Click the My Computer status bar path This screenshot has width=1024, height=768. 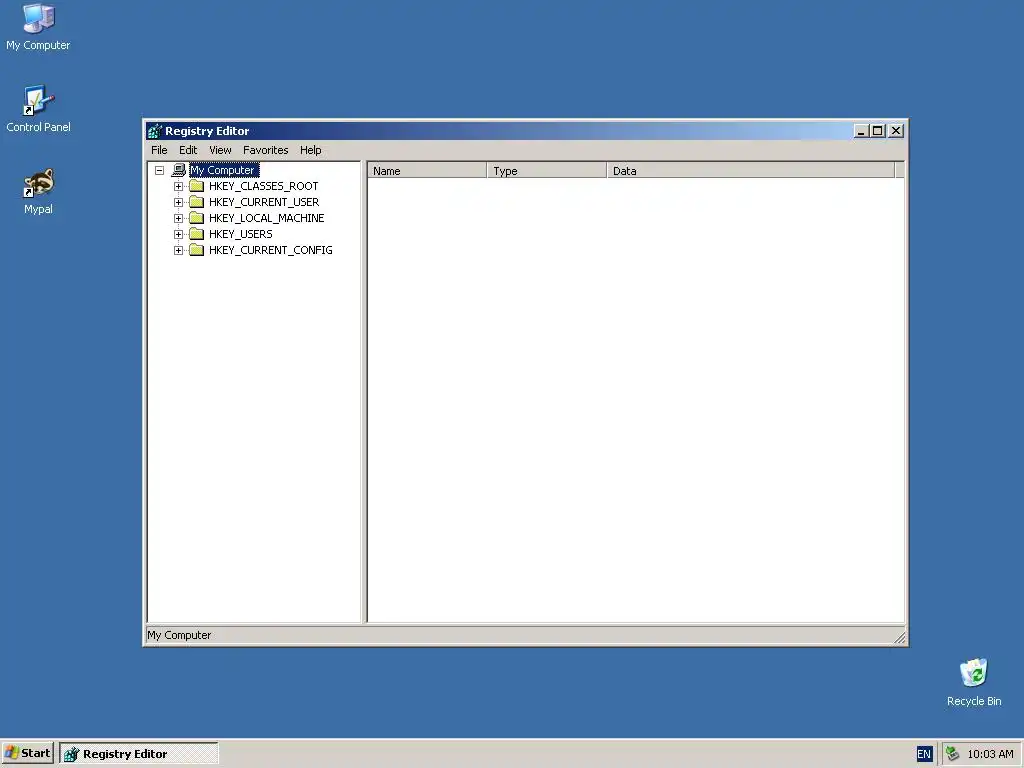179,635
